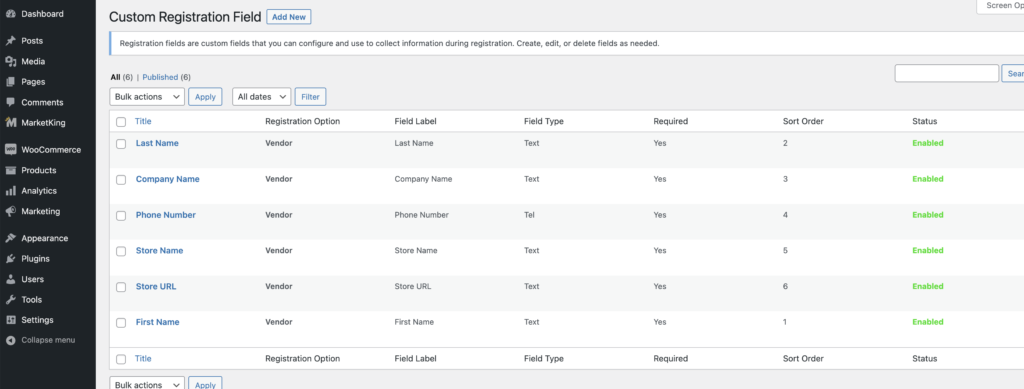Open the Store URL field link
Viewport: 1024px width, 389px height.
click(156, 287)
